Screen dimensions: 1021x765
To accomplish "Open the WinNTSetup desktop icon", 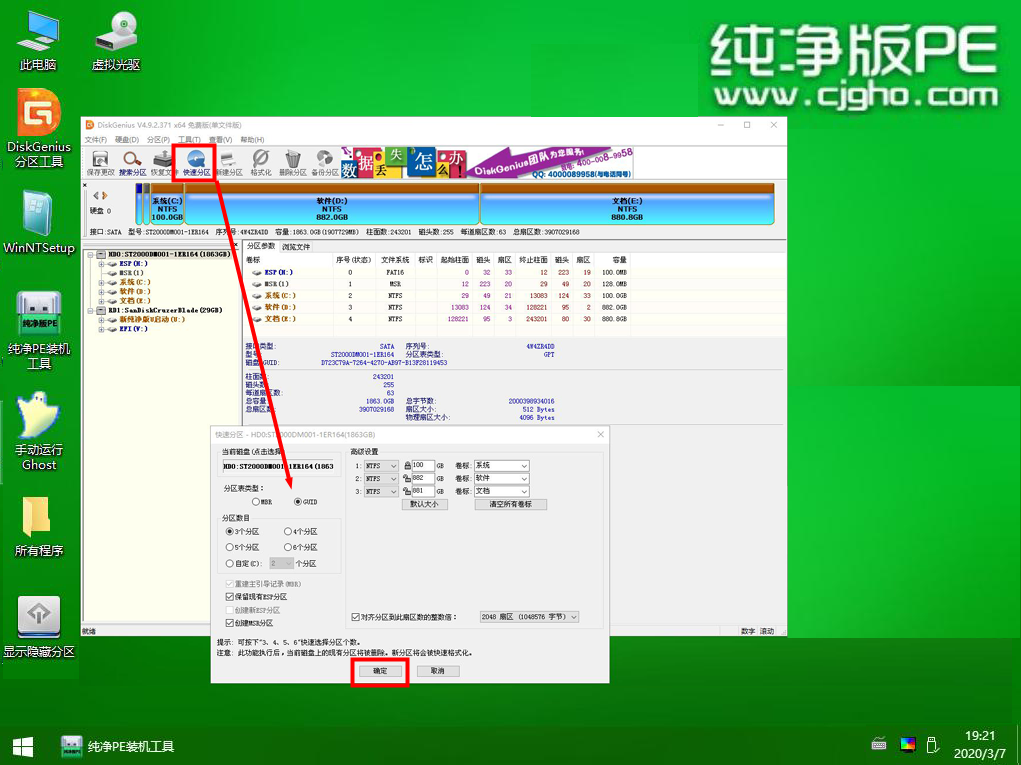I will (38, 222).
